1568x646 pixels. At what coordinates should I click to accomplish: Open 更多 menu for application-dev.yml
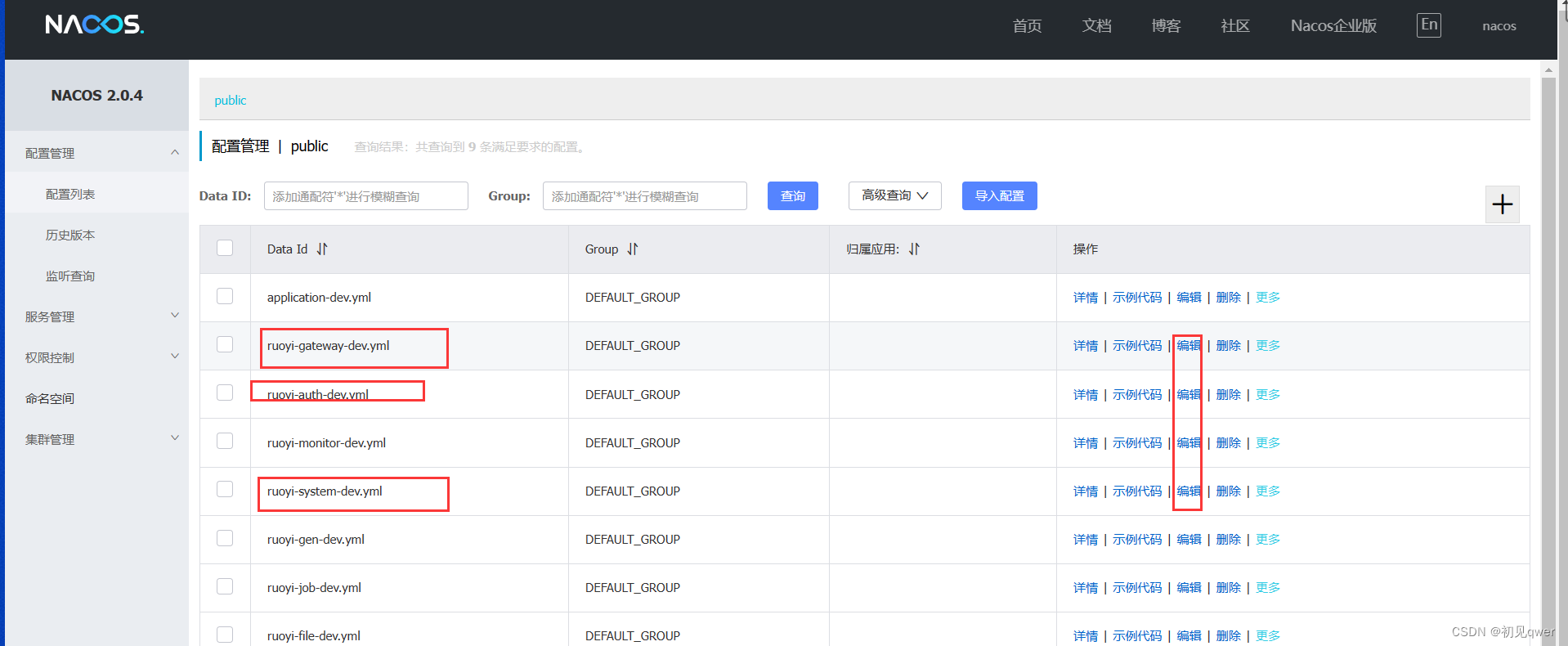pyautogui.click(x=1268, y=298)
